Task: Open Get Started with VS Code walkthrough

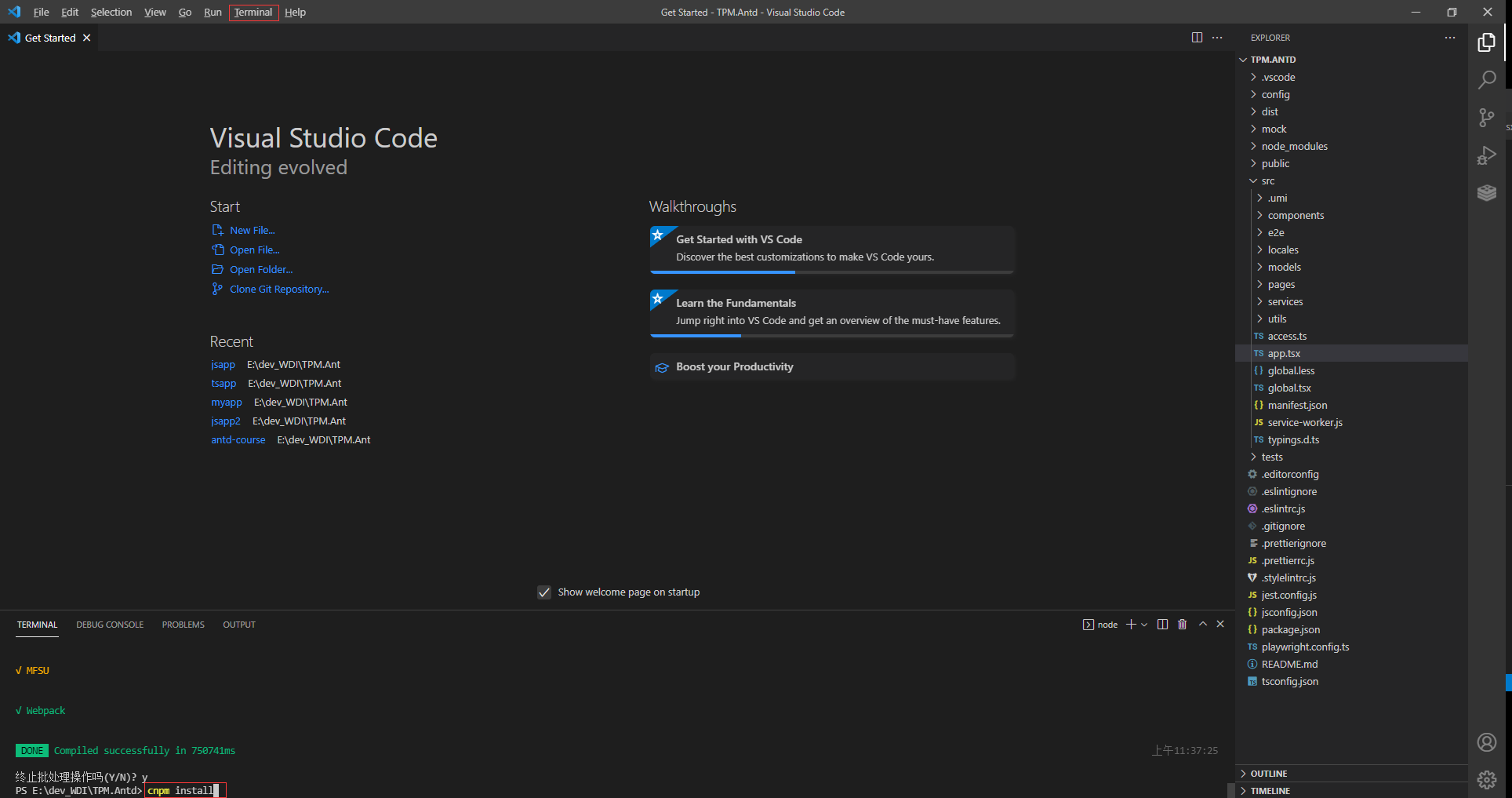Action: (832, 250)
